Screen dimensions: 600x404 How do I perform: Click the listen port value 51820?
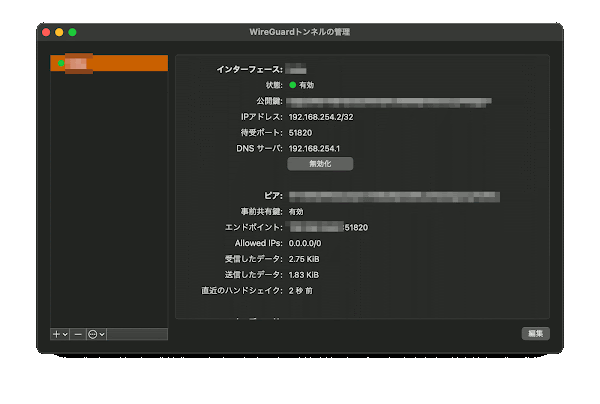[x=300, y=133]
